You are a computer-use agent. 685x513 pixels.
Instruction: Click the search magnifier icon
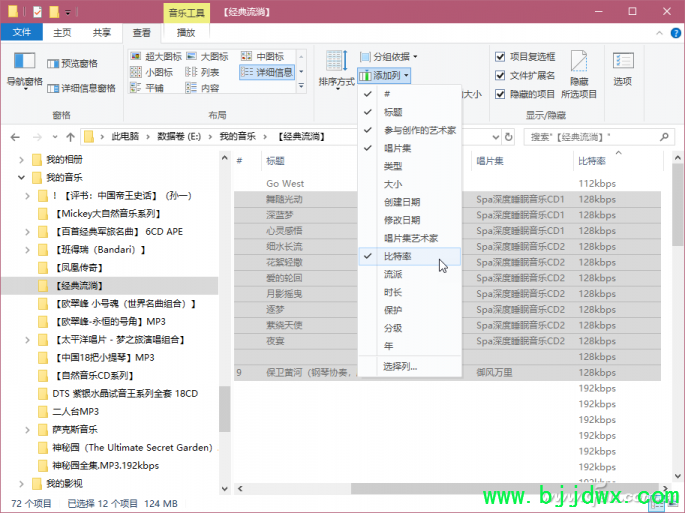pos(664,137)
